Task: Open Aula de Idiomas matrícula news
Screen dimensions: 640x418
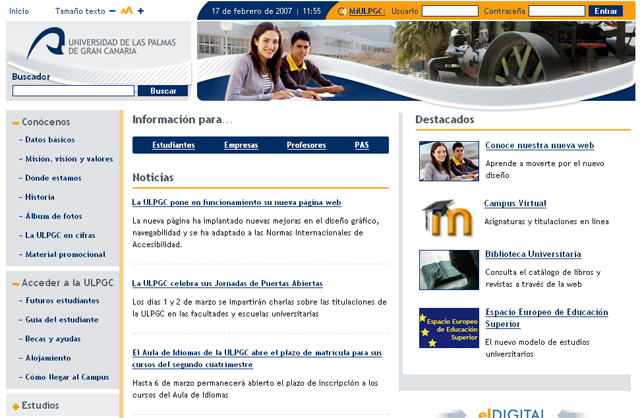Action: [x=257, y=358]
